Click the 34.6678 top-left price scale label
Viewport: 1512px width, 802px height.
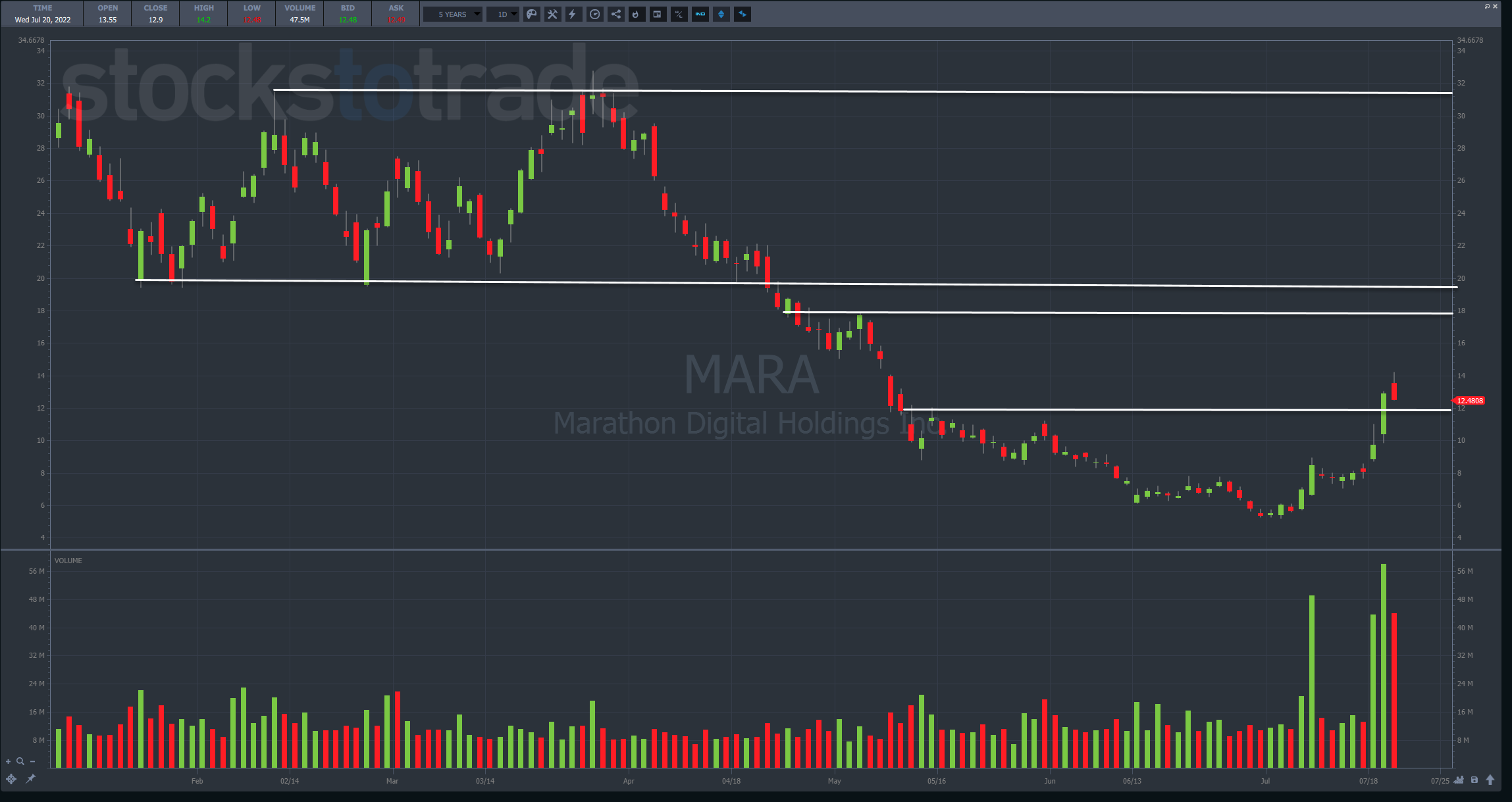click(31, 40)
